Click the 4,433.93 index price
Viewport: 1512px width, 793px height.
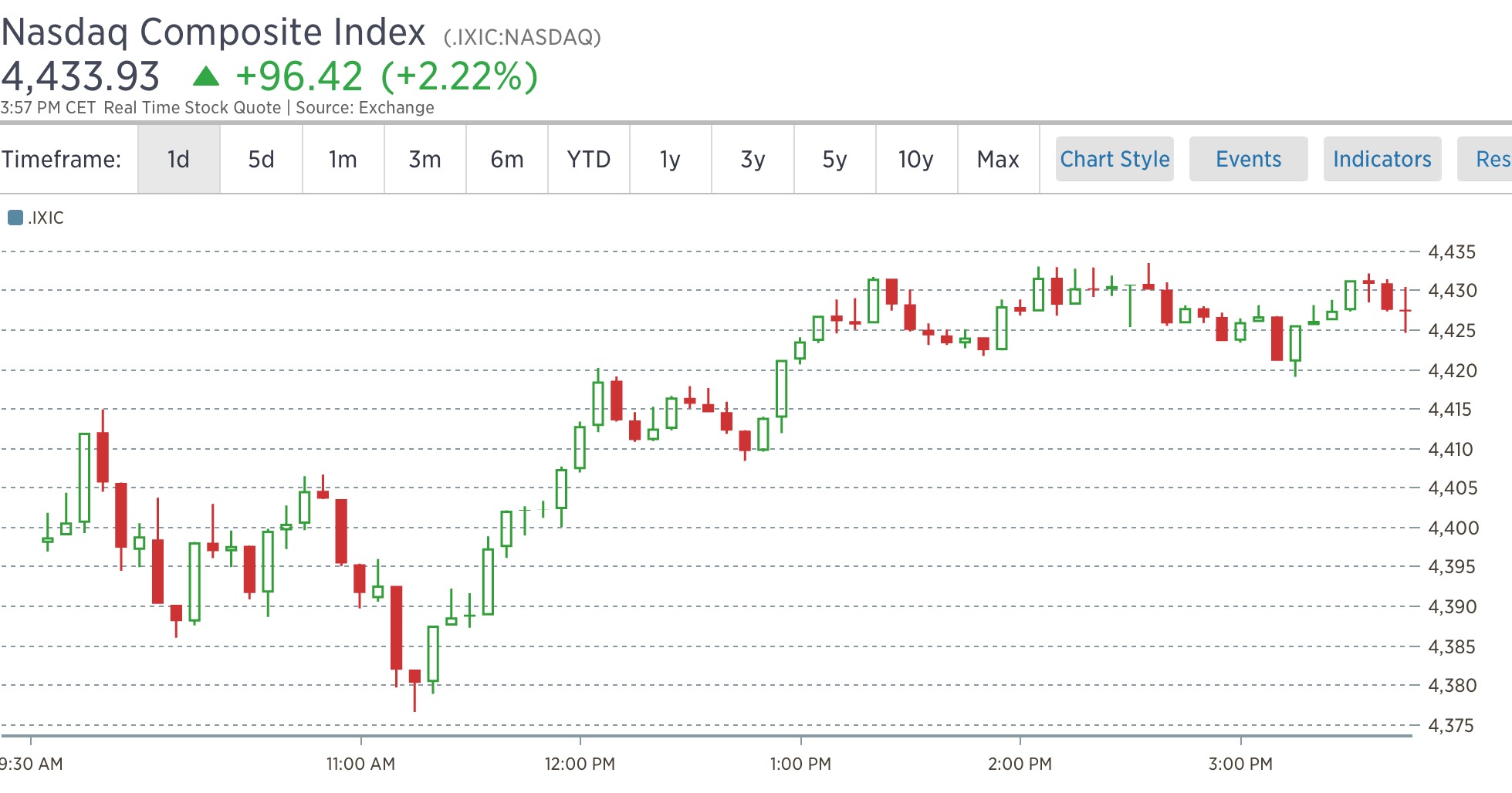(80, 76)
